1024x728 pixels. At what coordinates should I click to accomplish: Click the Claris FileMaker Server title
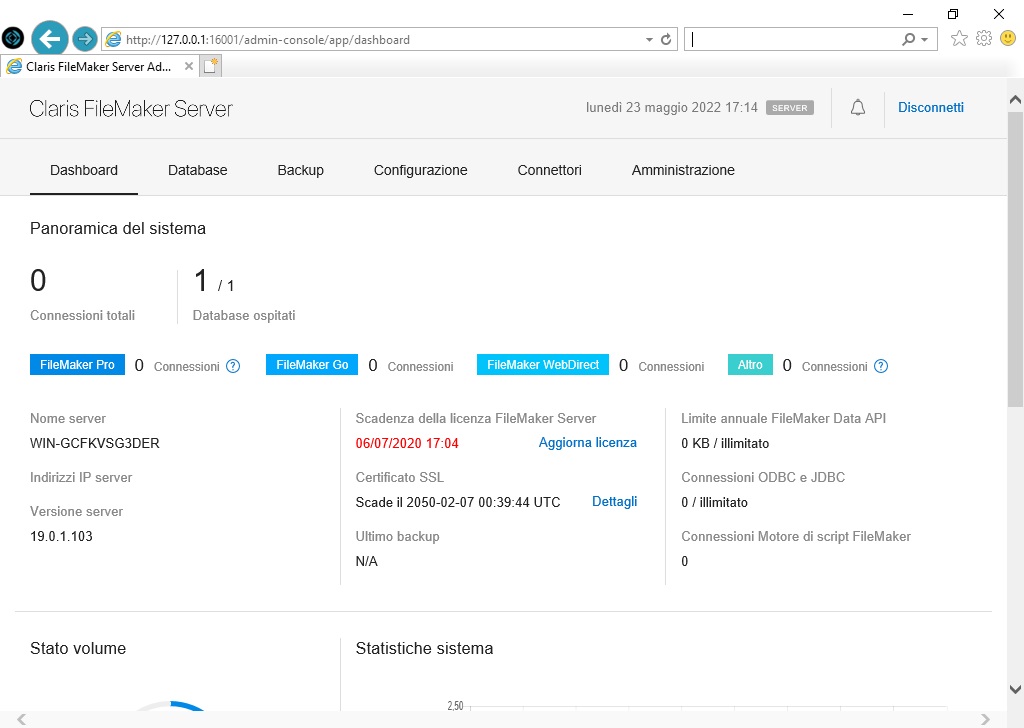coord(131,108)
